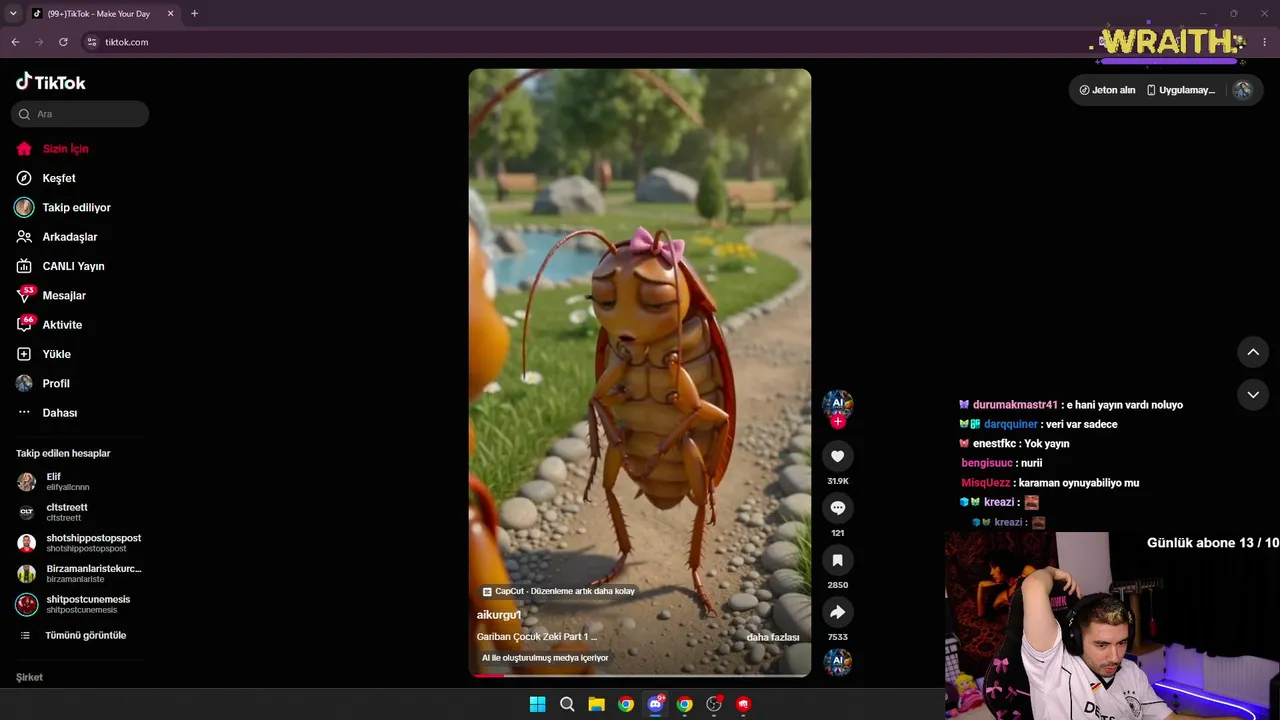Open the Chrome icon right of Discord
This screenshot has height=720, width=1280.
coord(684,704)
